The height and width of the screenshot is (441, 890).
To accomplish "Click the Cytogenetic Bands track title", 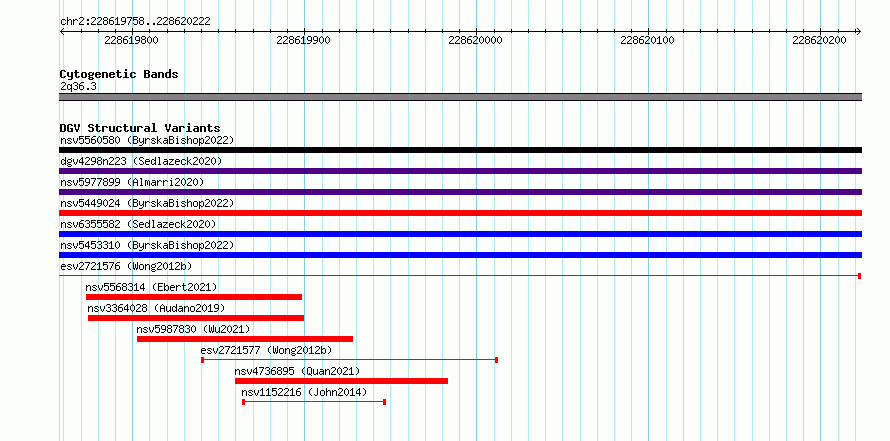I will [x=119, y=74].
